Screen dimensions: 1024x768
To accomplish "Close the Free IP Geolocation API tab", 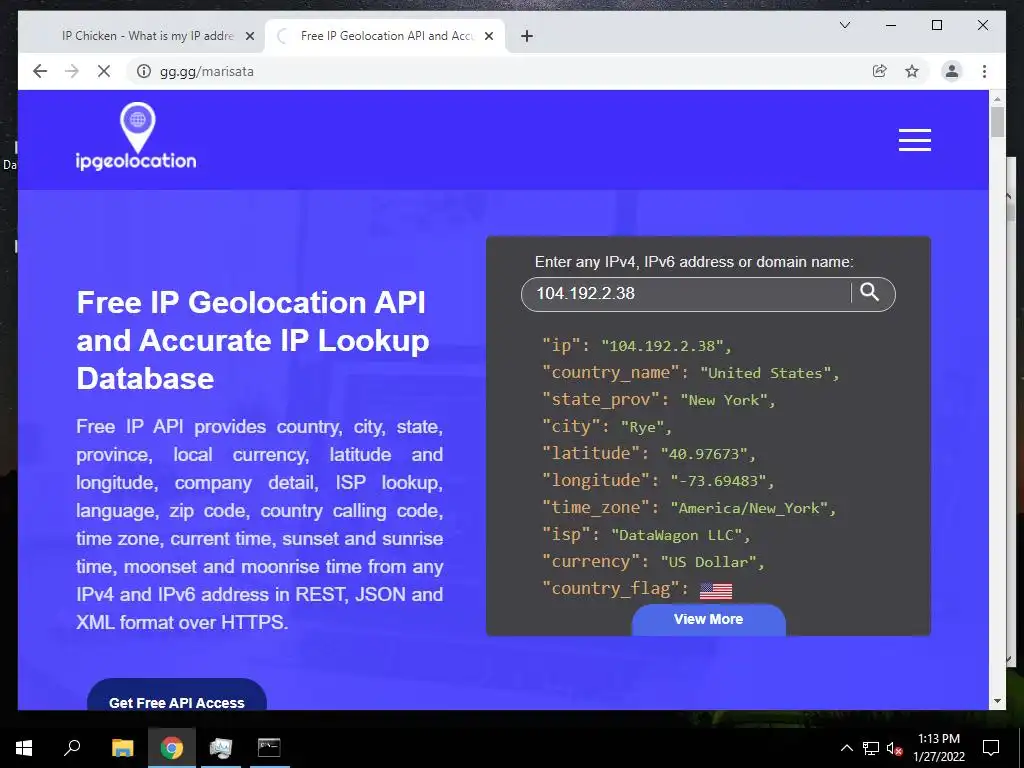I will pos(488,36).
